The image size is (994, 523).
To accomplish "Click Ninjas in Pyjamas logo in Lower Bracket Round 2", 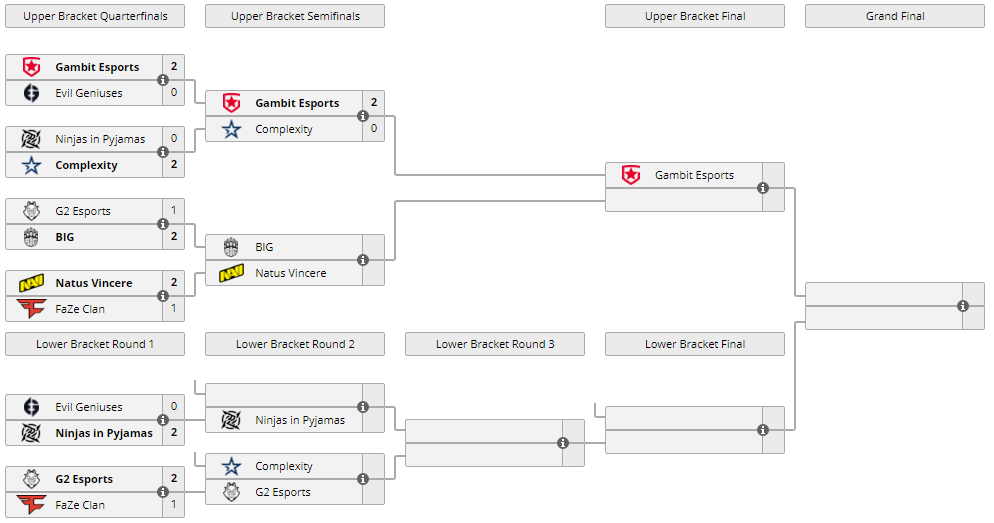I will tap(231, 420).
